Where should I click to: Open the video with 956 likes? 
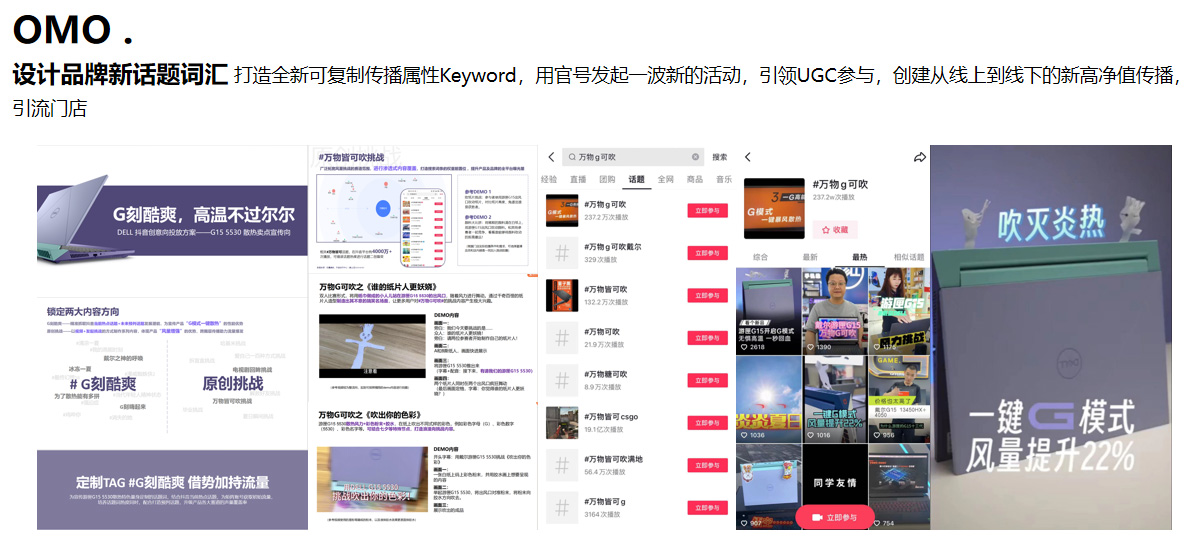[899, 399]
